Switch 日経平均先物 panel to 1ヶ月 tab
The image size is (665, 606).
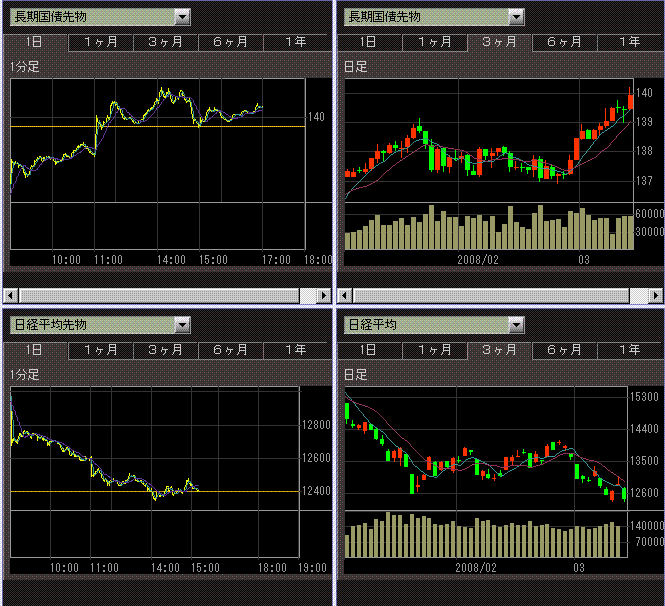[101, 350]
